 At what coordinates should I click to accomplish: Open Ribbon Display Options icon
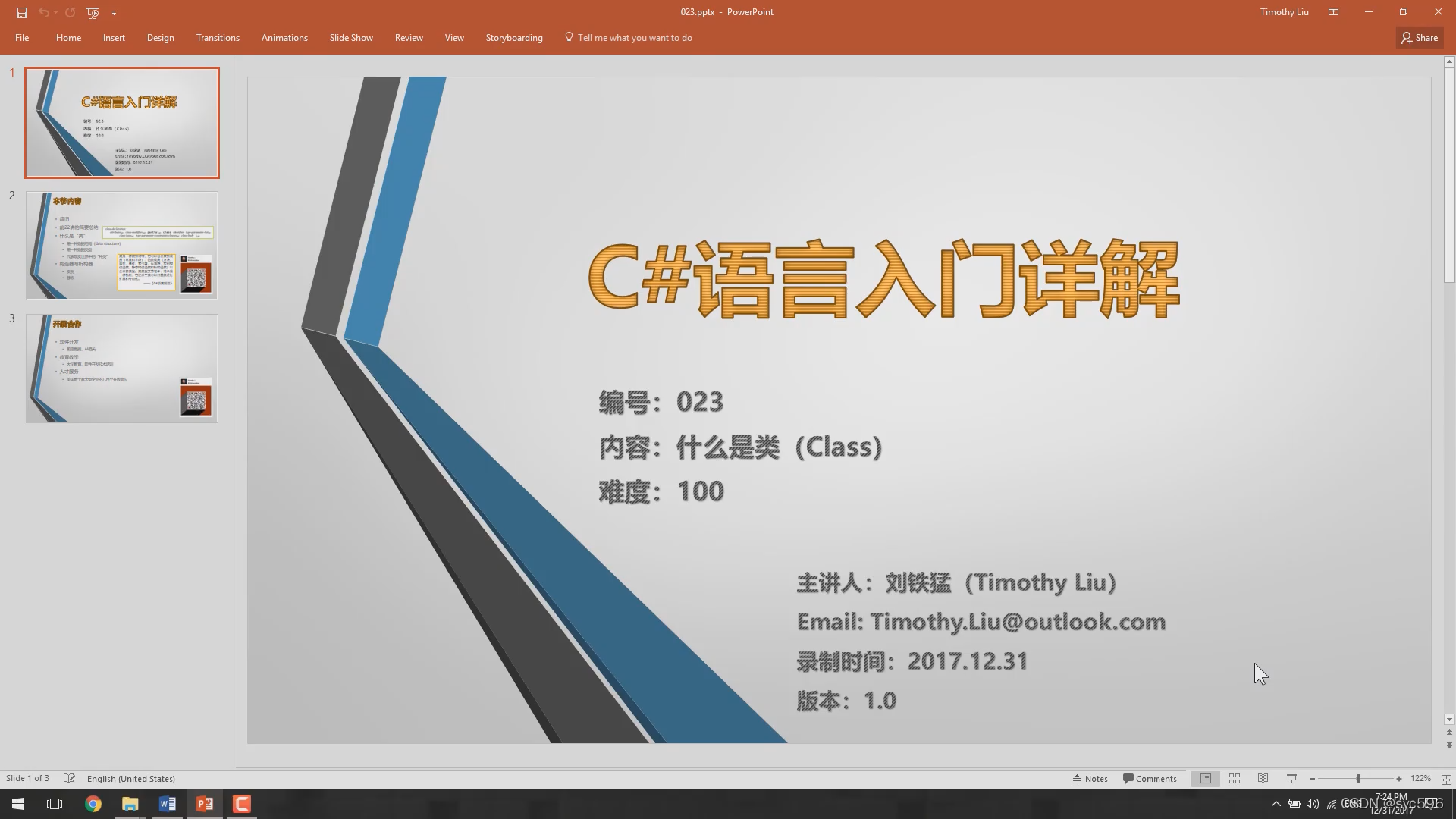pyautogui.click(x=1333, y=12)
